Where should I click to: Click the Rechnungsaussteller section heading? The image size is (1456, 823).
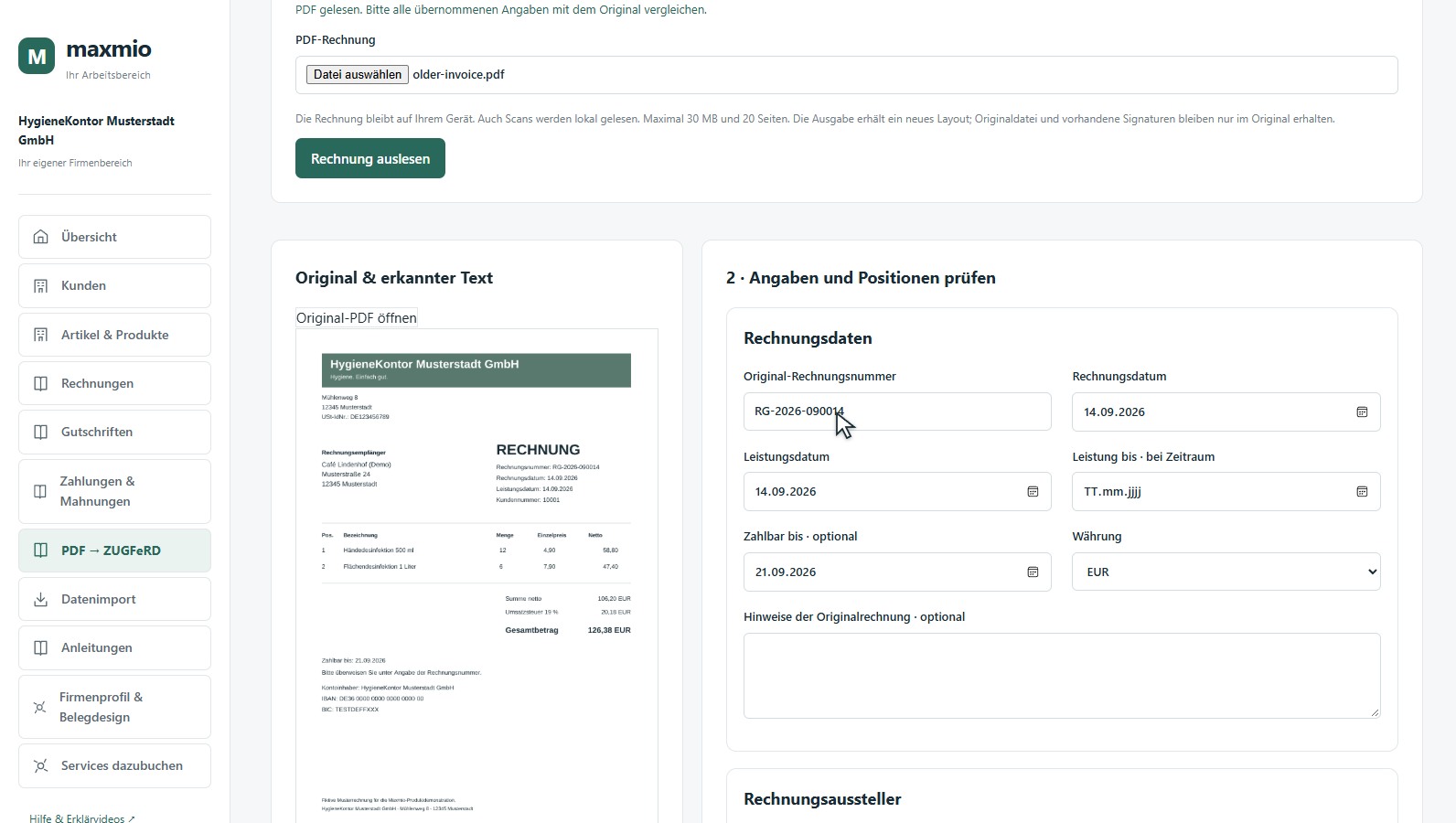point(822,799)
